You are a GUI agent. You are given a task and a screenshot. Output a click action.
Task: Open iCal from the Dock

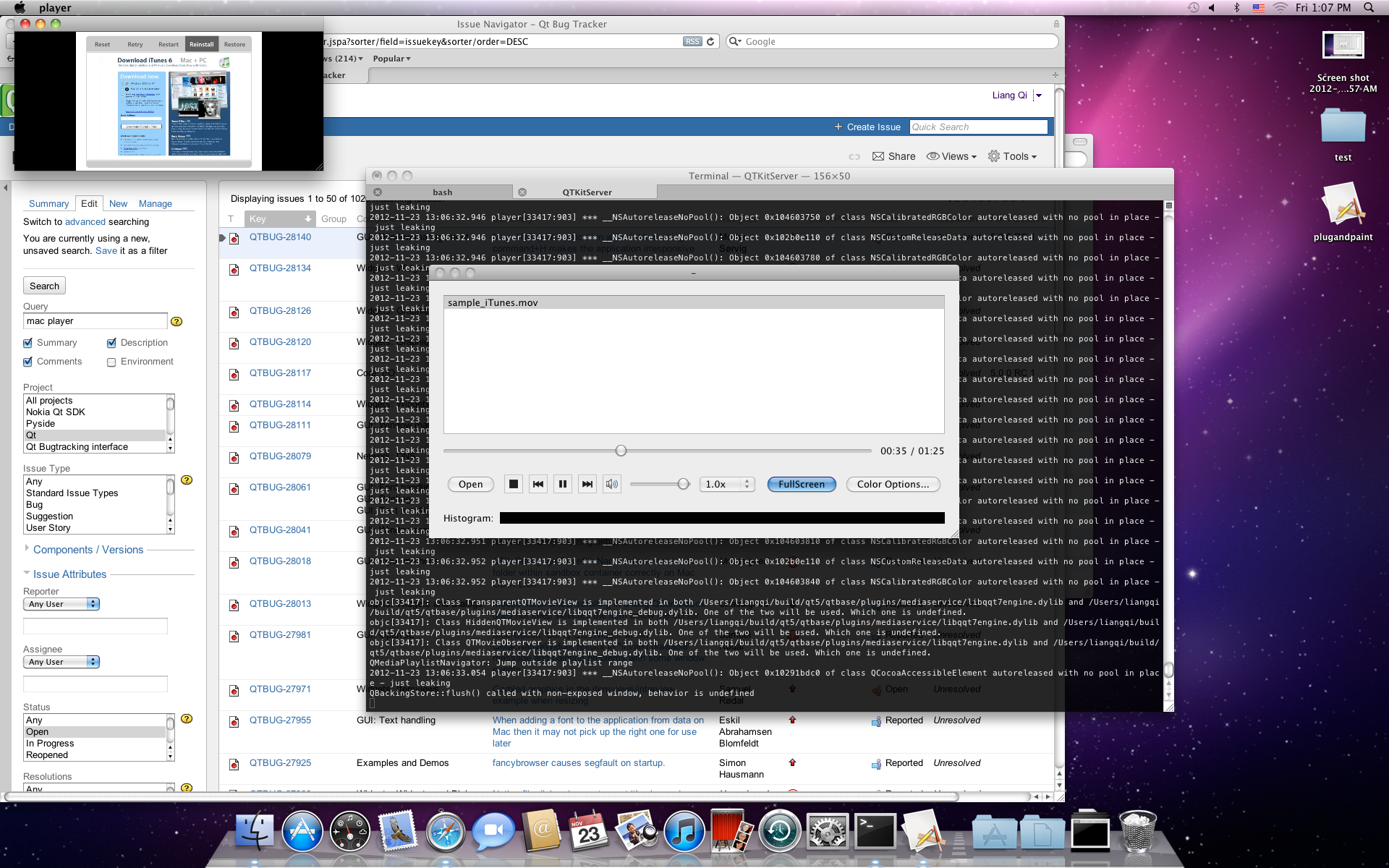click(588, 830)
